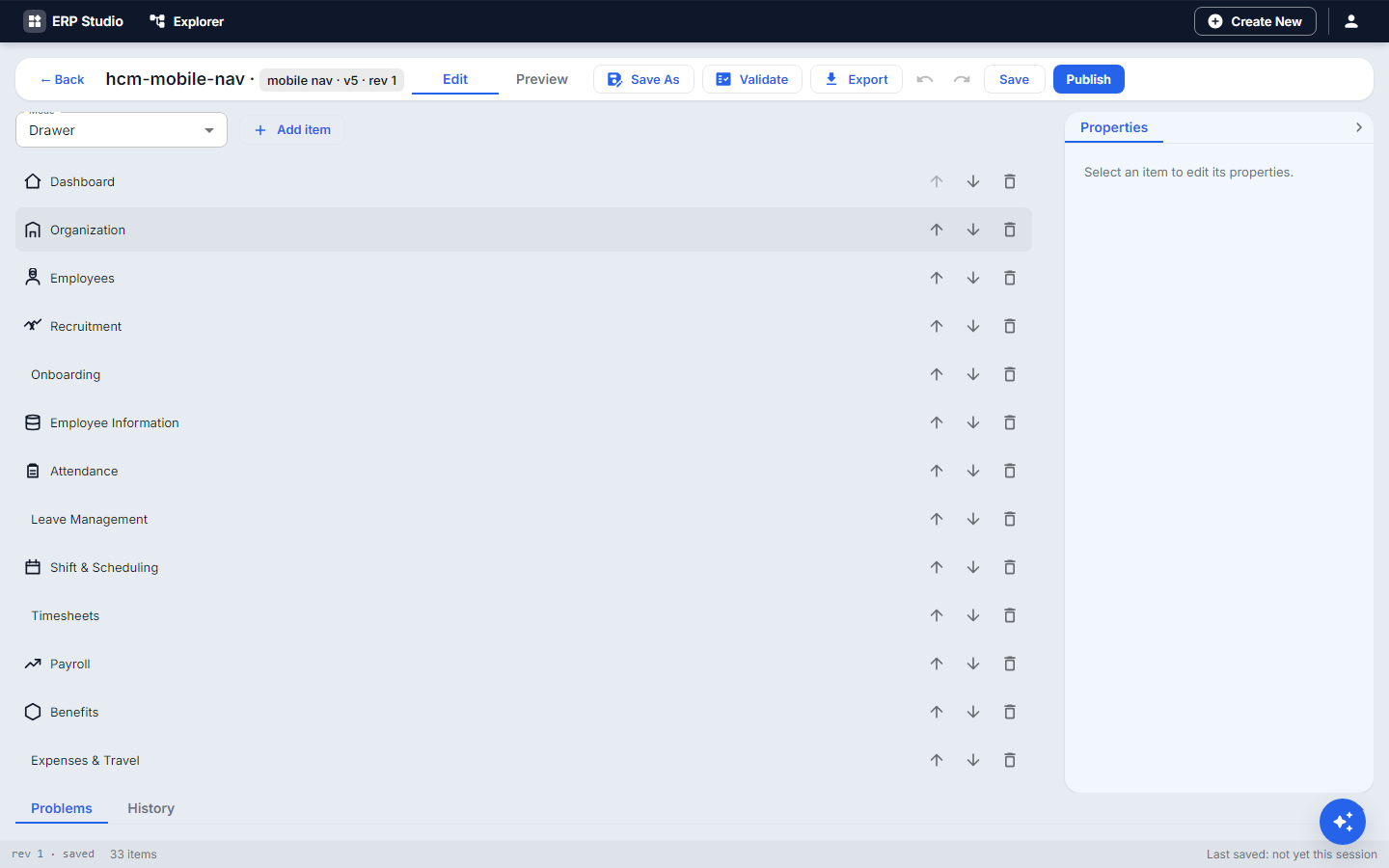Go Back to previous page
Screen dimensions: 1389x868
pyautogui.click(x=62, y=79)
